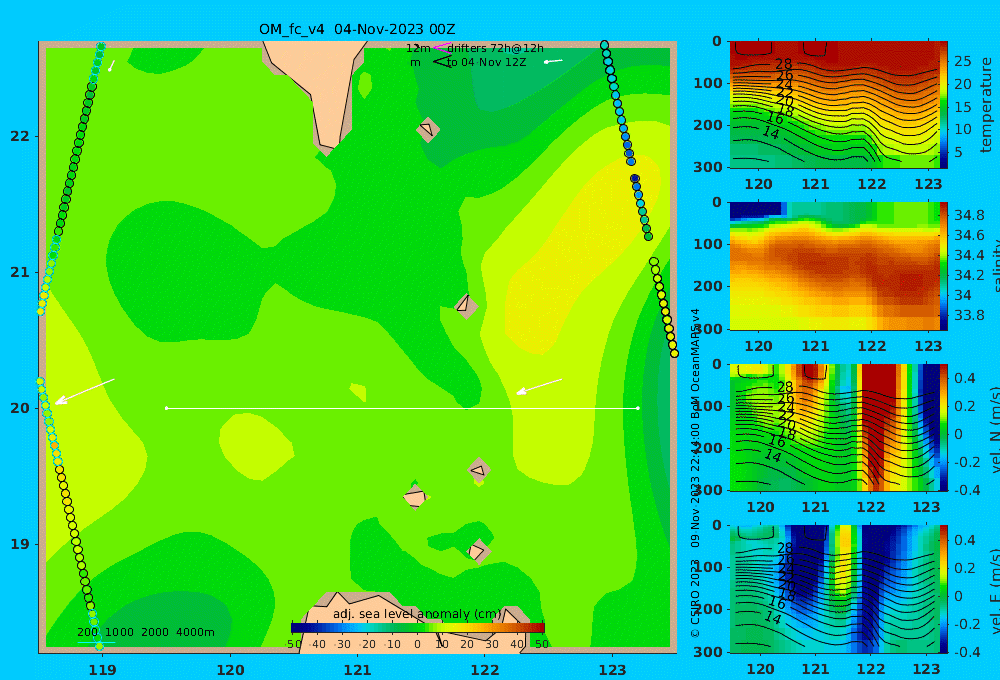
Task: Click the temperature panel colorbar
Action: click(x=943, y=105)
